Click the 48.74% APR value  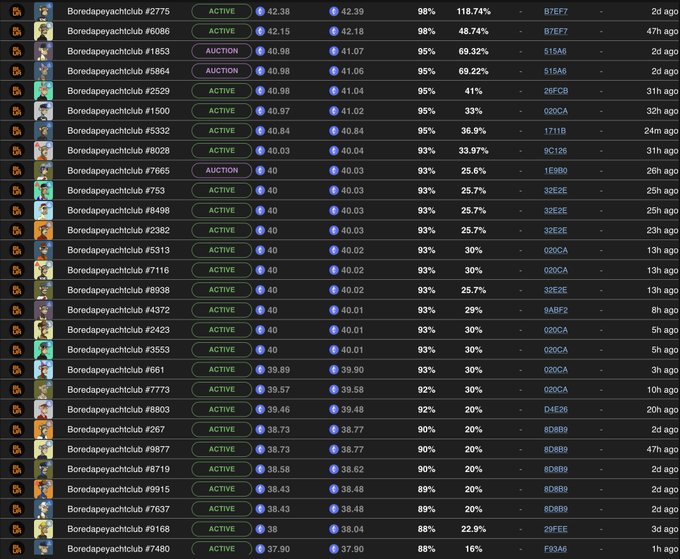click(474, 31)
